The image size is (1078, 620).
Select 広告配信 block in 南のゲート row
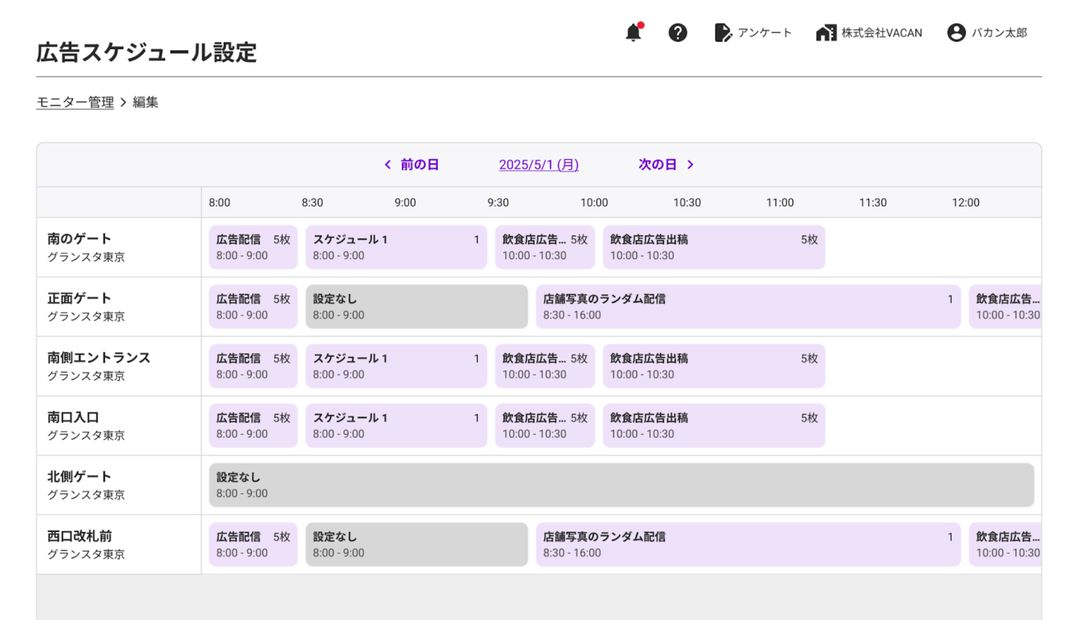(x=253, y=247)
